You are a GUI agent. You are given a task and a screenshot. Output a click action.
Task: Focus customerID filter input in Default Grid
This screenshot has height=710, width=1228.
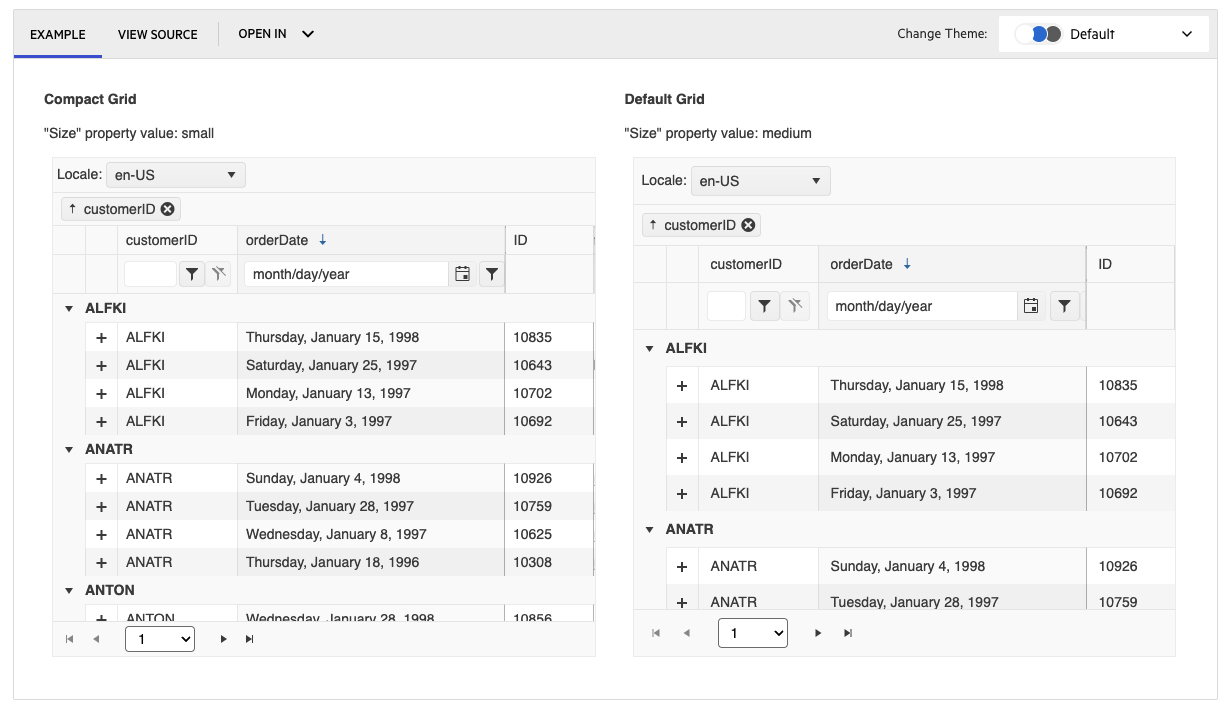[726, 306]
